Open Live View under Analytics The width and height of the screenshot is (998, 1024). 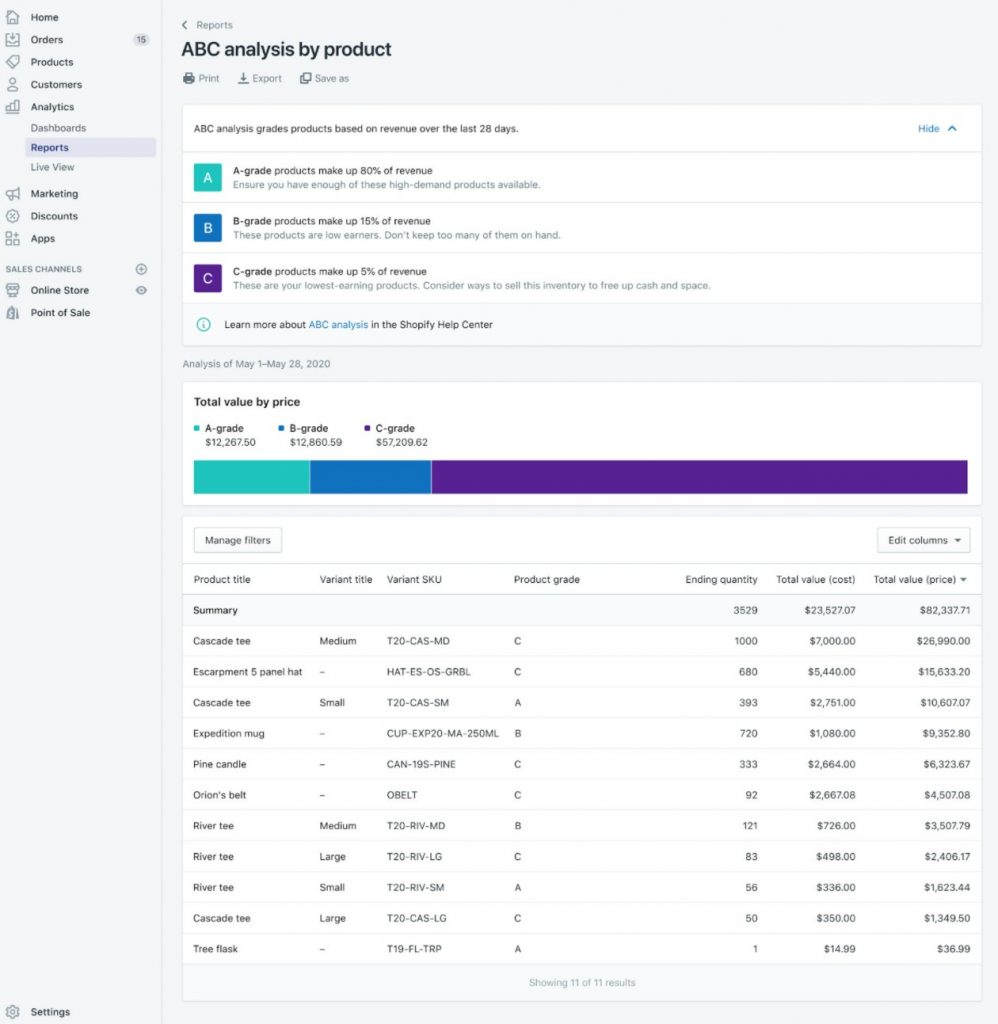(53, 167)
